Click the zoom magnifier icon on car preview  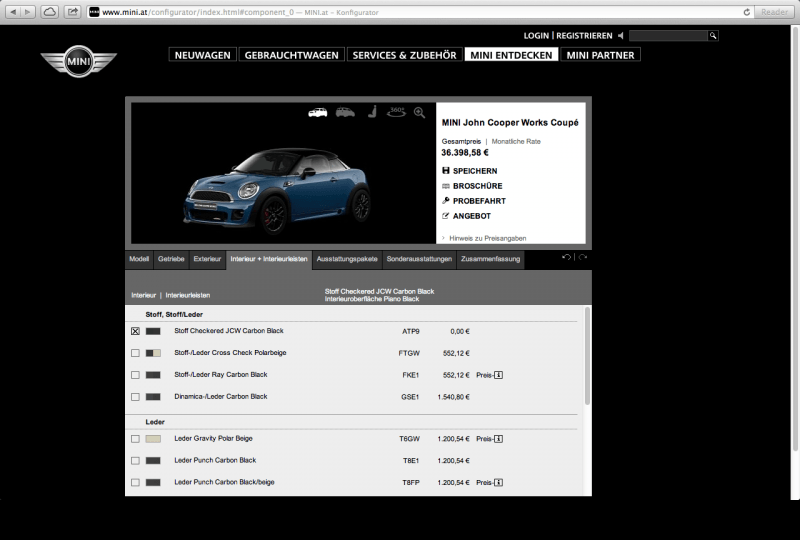419,113
